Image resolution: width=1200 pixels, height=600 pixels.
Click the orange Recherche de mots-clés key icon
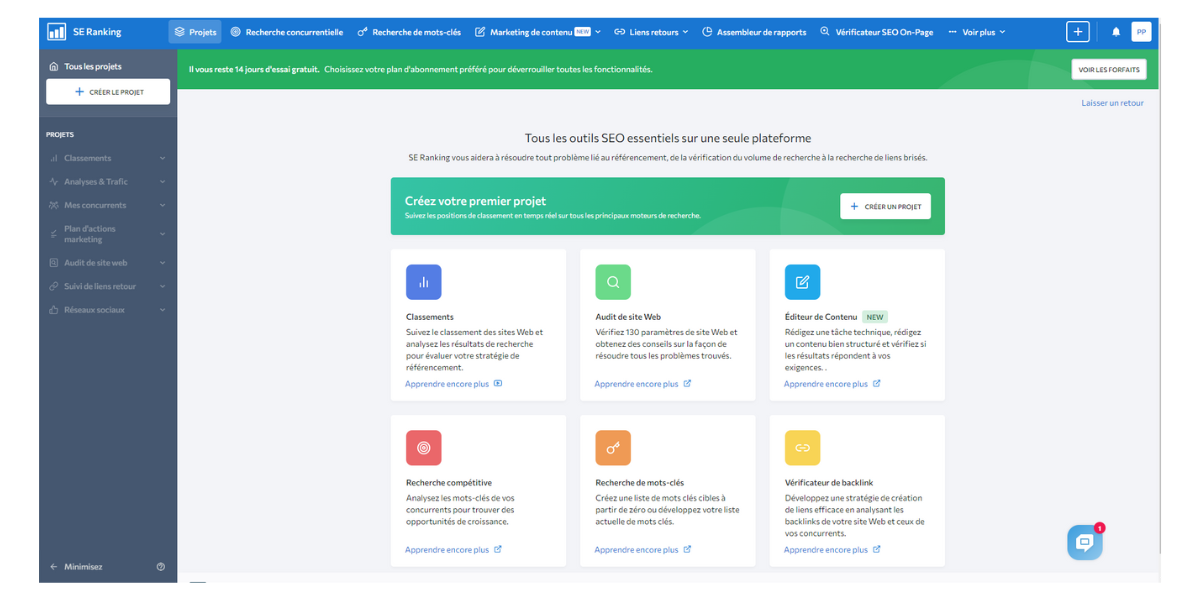coord(613,448)
